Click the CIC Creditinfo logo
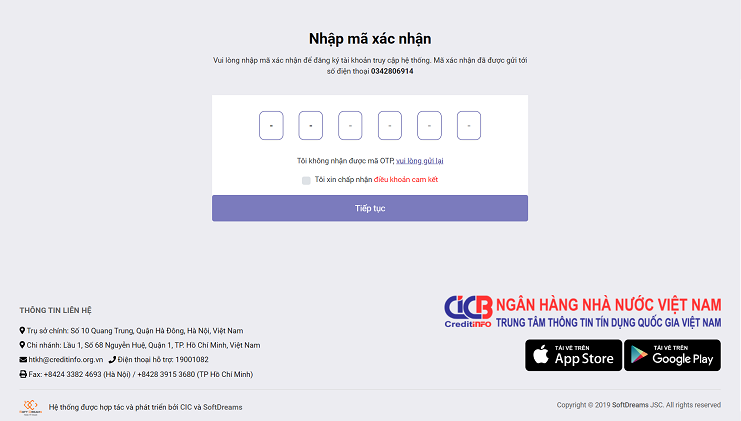The height and width of the screenshot is (421, 741). tap(468, 311)
